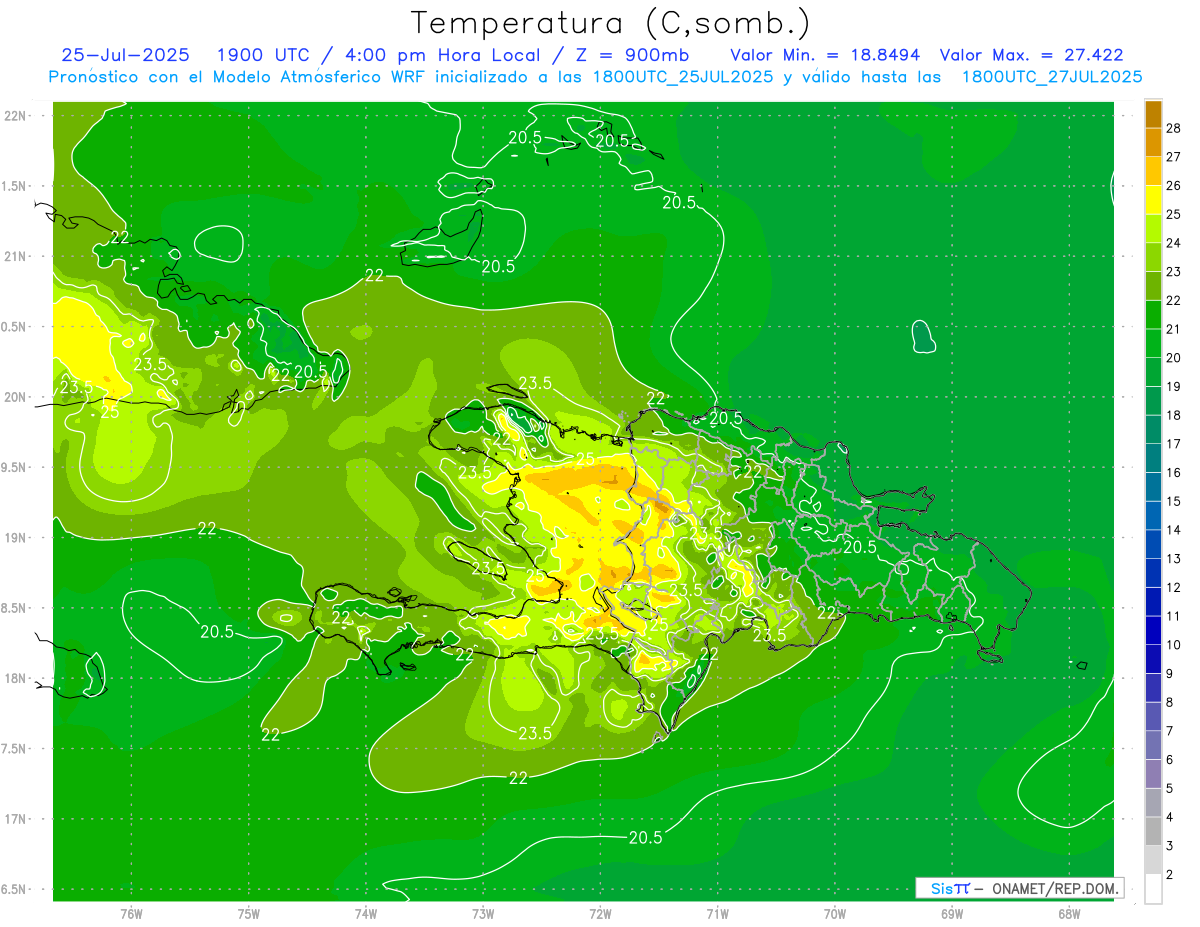Image resolution: width=1200 pixels, height=927 pixels.
Task: Click the 'ONAMET/REP.DOM.' credit label
Action: (x=1056, y=888)
